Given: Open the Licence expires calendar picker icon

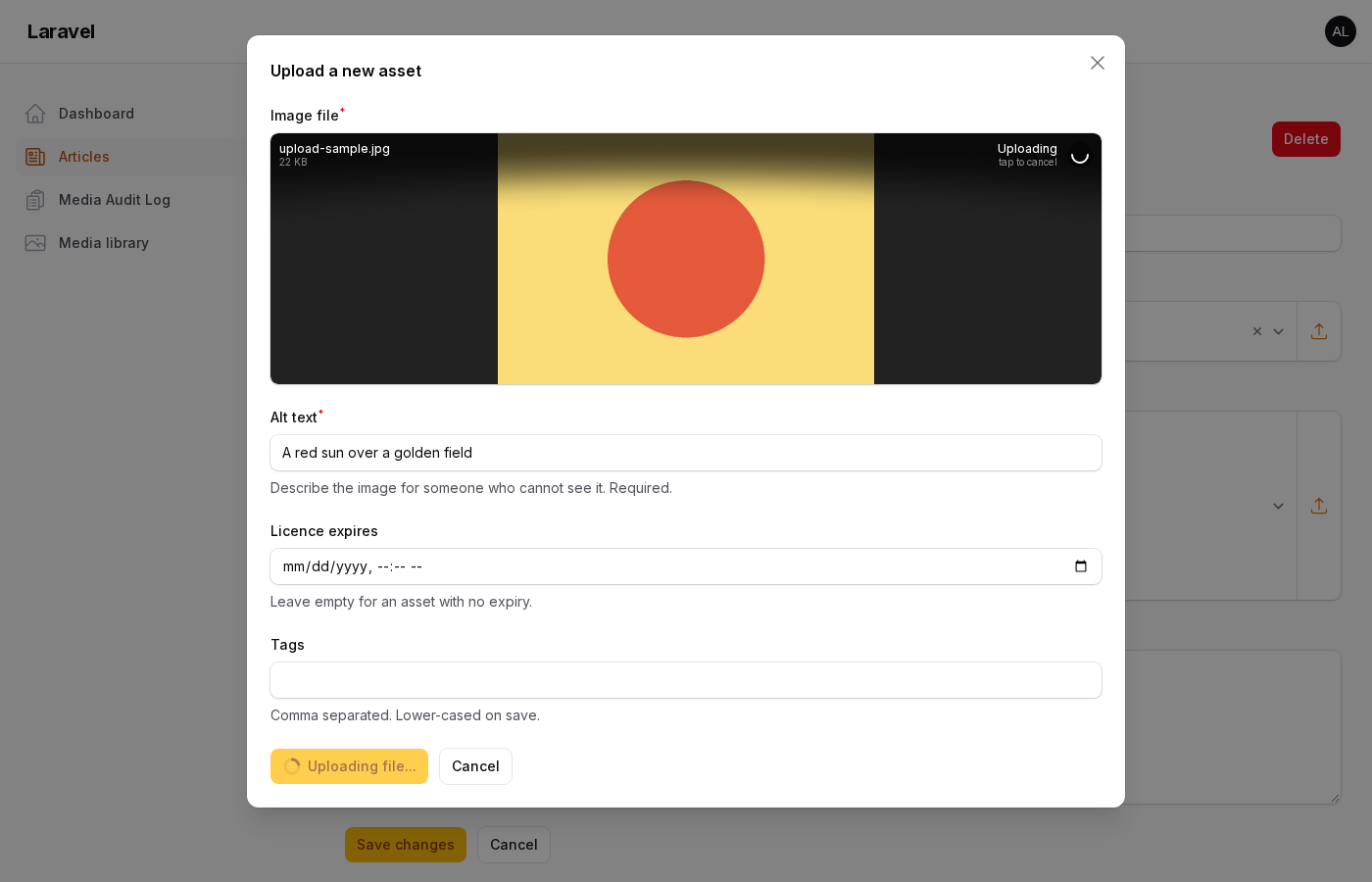Looking at the screenshot, I should pyautogui.click(x=1081, y=566).
